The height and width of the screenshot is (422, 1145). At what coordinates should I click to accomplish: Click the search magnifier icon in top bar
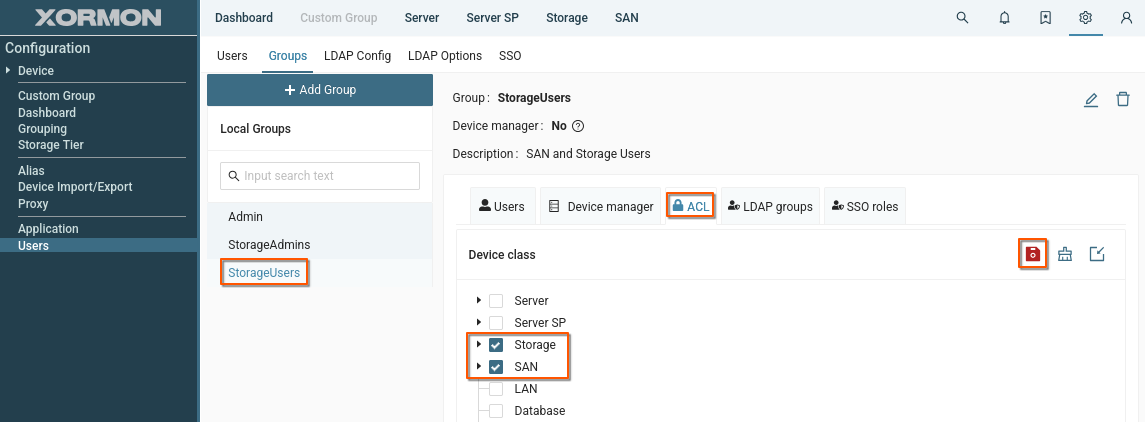click(x=962, y=18)
